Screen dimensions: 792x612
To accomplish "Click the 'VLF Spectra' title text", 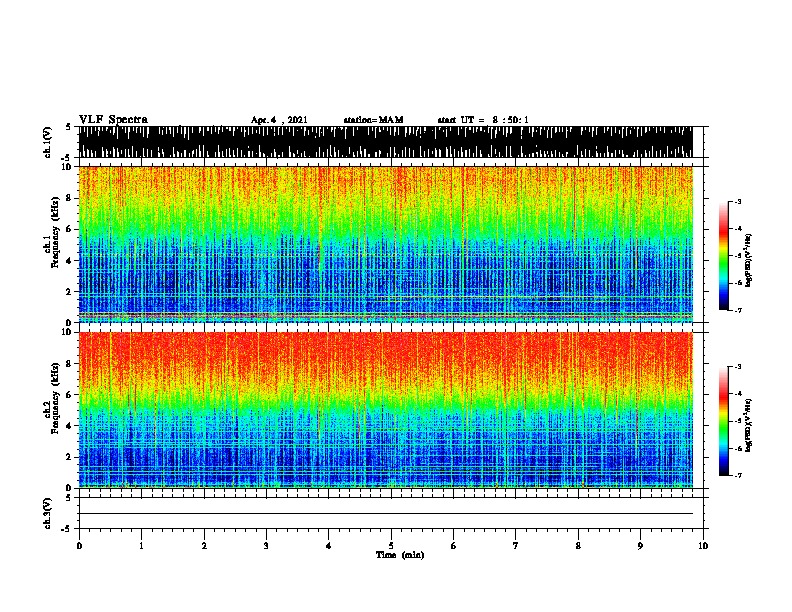I will point(113,120).
